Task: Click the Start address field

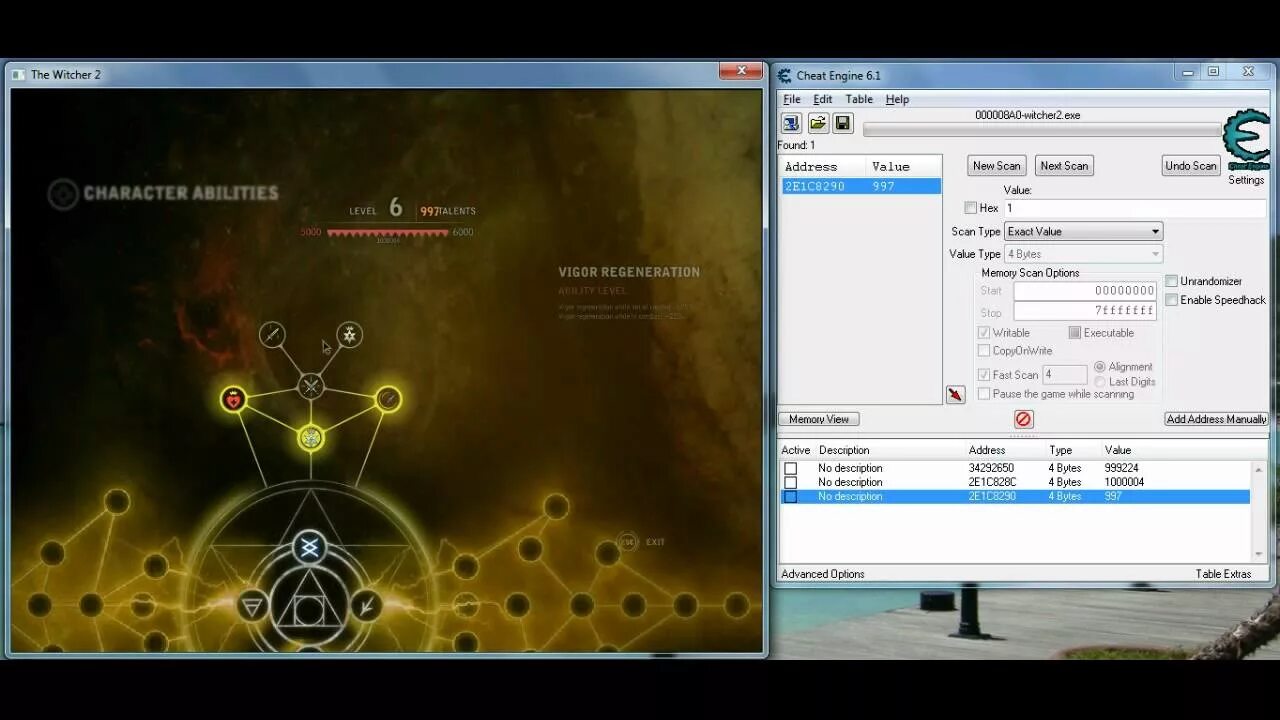Action: point(1085,291)
